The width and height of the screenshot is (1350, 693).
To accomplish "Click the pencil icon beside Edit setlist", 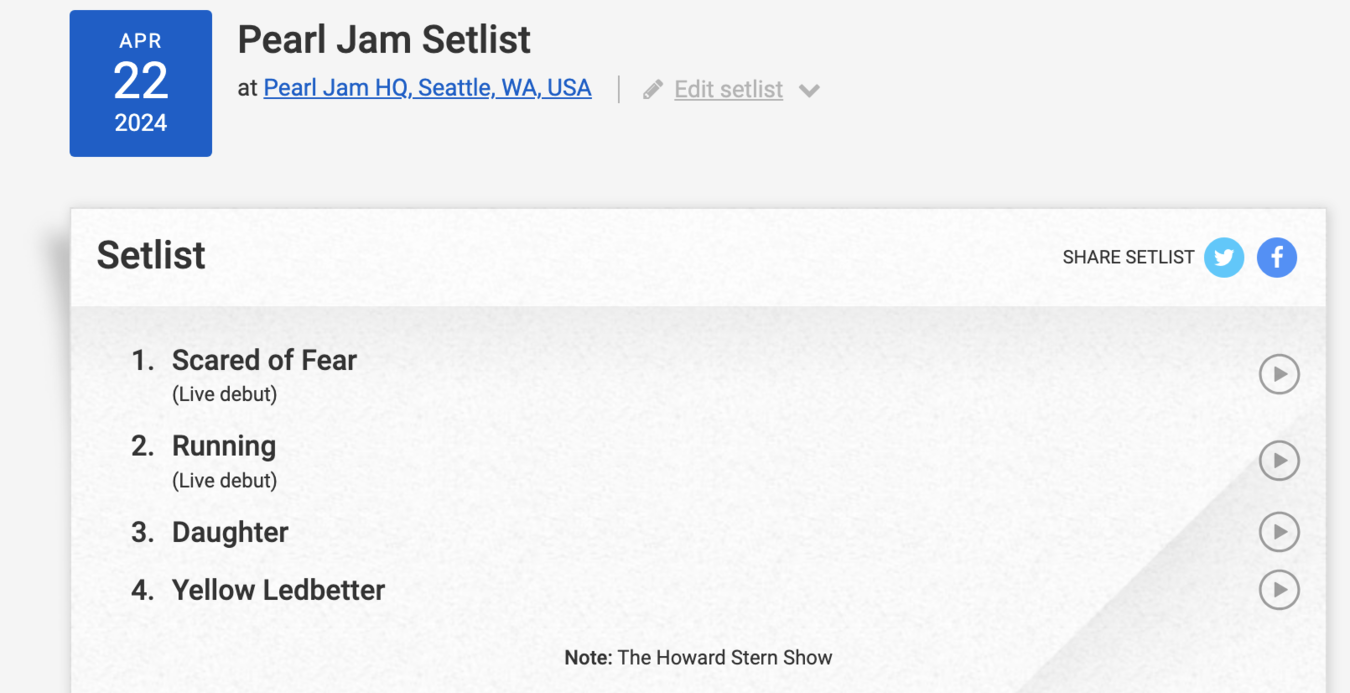I will 653,90.
